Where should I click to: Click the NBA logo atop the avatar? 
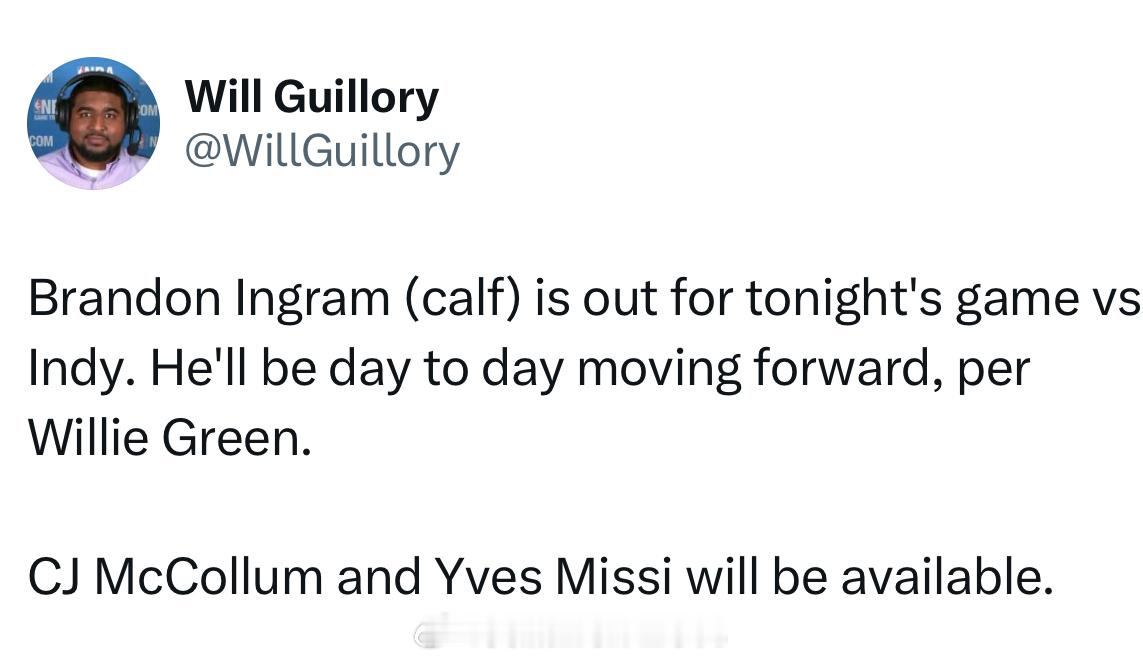[95, 69]
